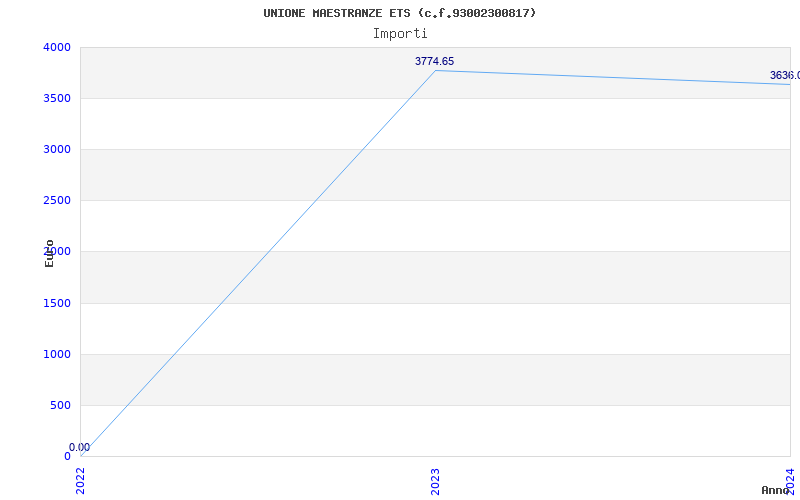Click the 3636 data label at 2024

(785, 76)
